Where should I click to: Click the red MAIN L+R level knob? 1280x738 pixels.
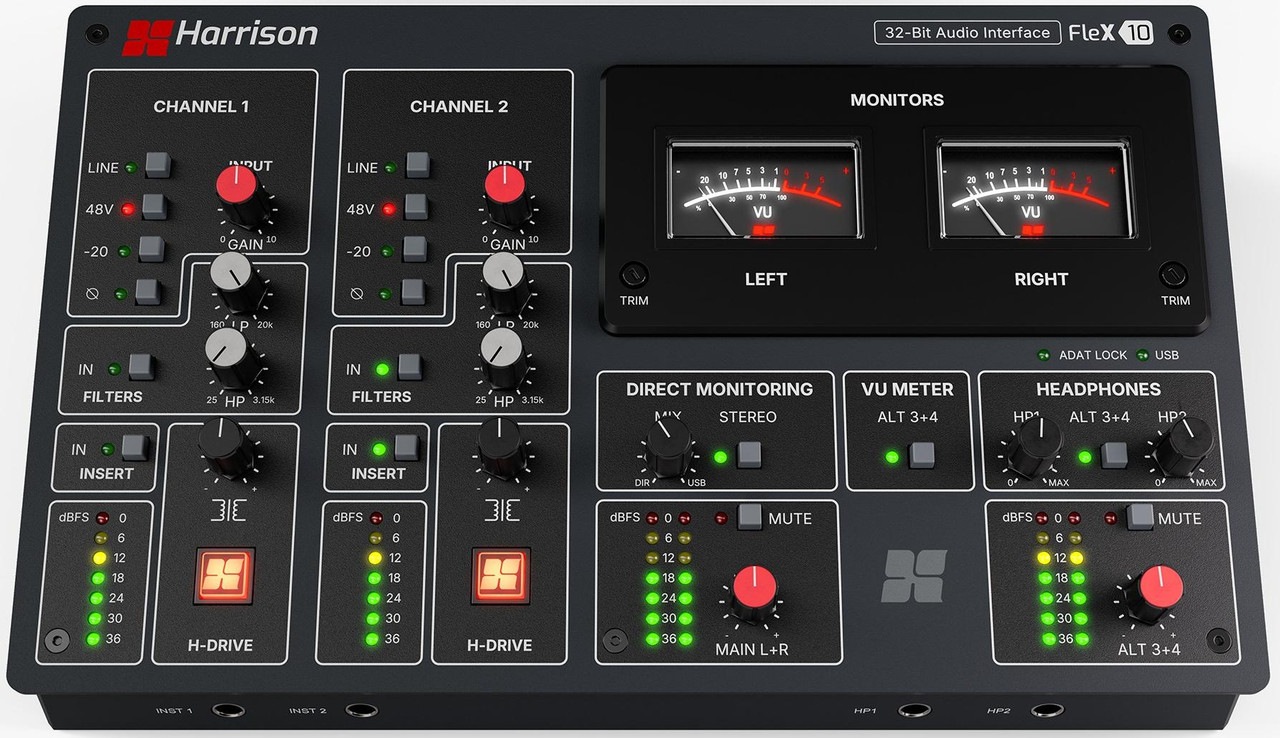point(756,596)
